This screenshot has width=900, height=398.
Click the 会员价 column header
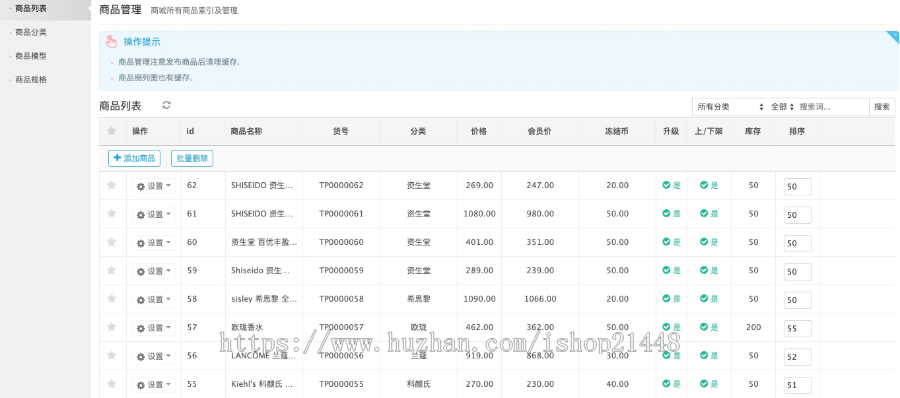tap(540, 131)
